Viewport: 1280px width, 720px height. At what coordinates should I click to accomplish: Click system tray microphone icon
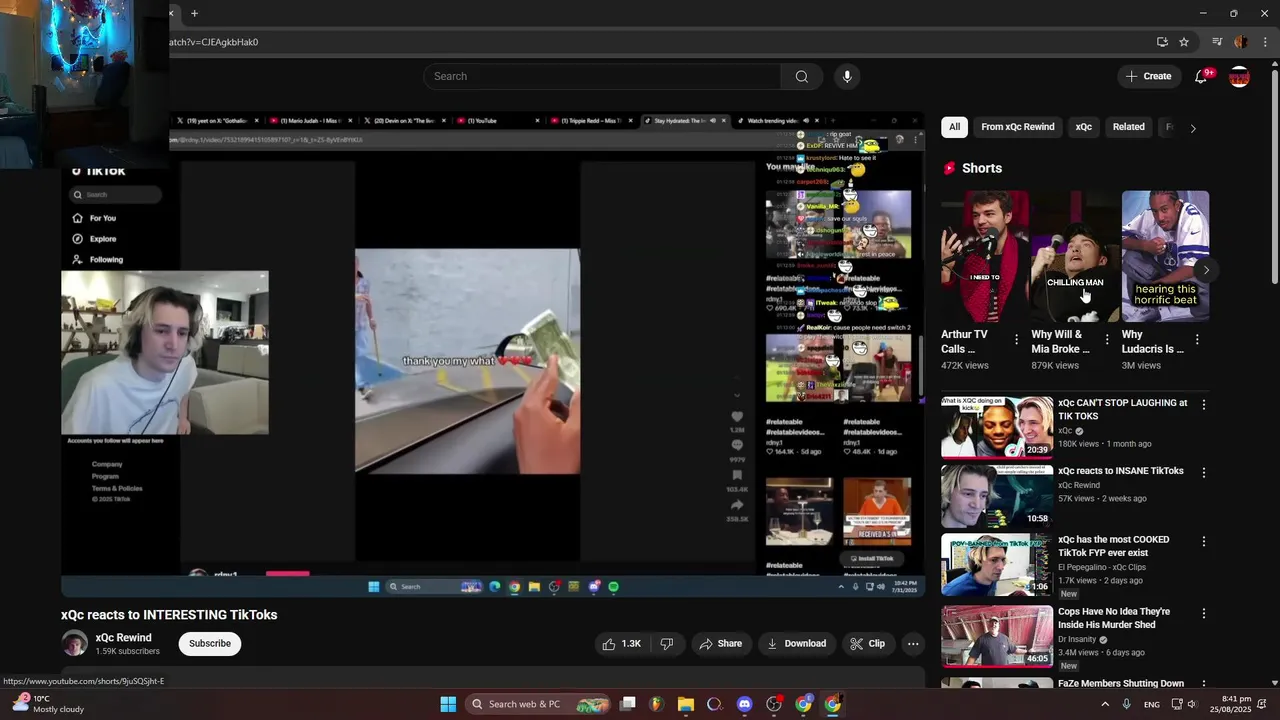(x=1127, y=704)
